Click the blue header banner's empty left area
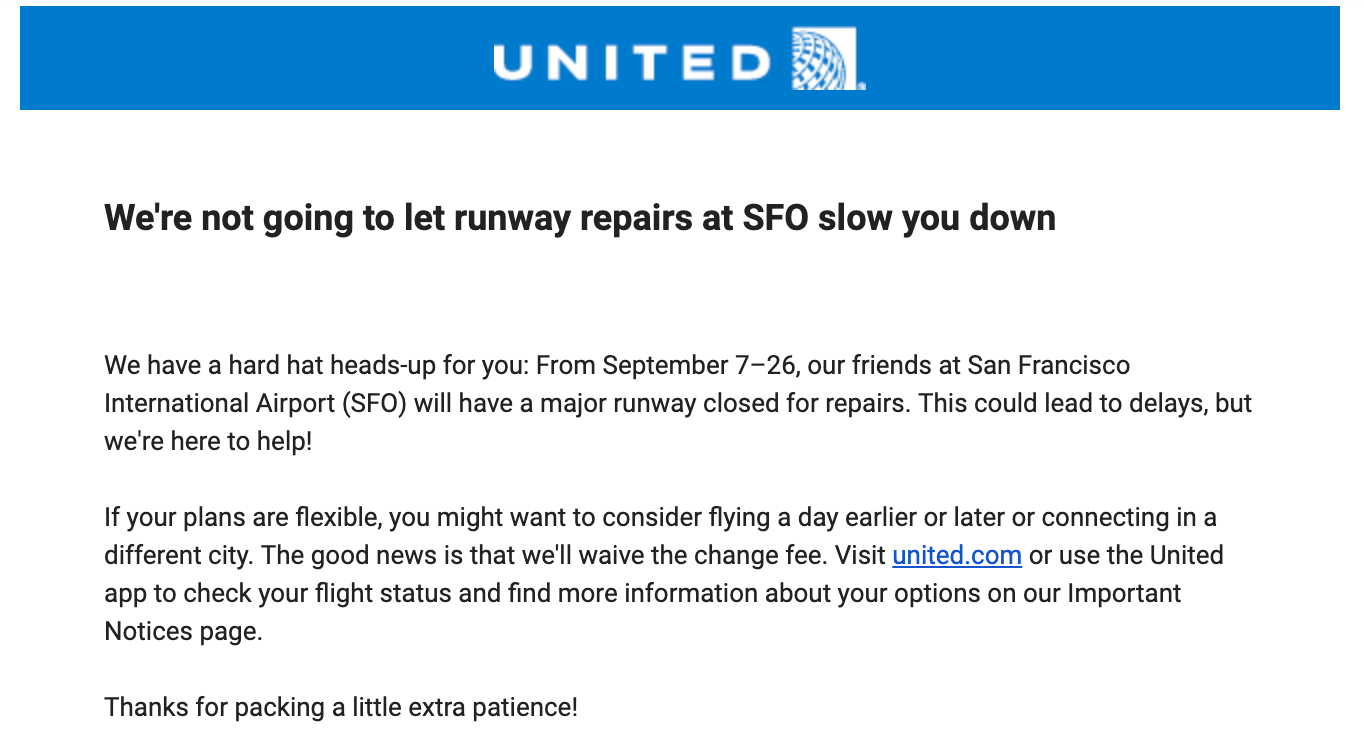Image resolution: width=1364 pixels, height=752 pixels. 250,58
